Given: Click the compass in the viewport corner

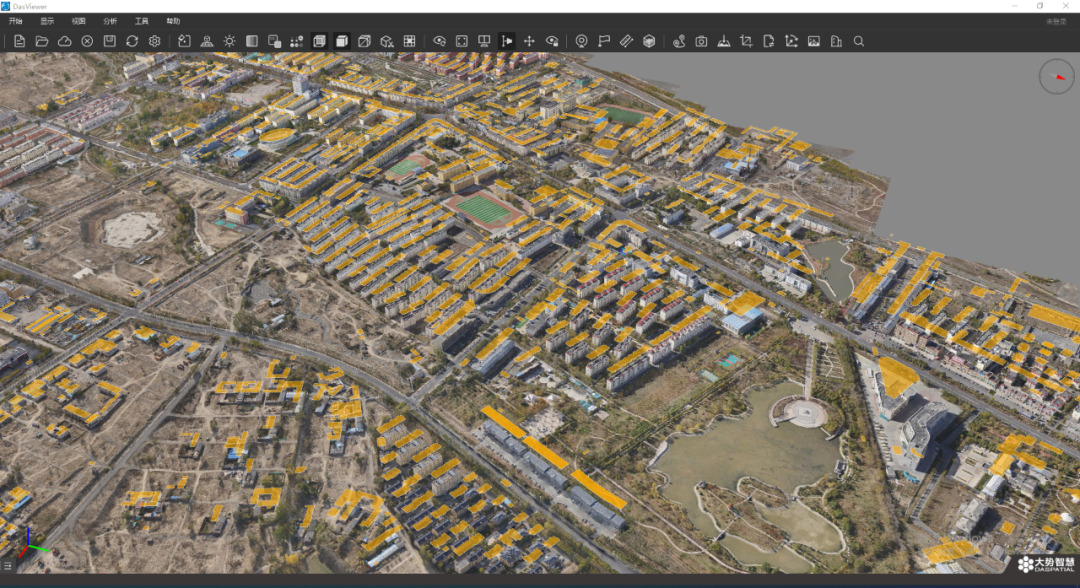Looking at the screenshot, I should click(1056, 77).
